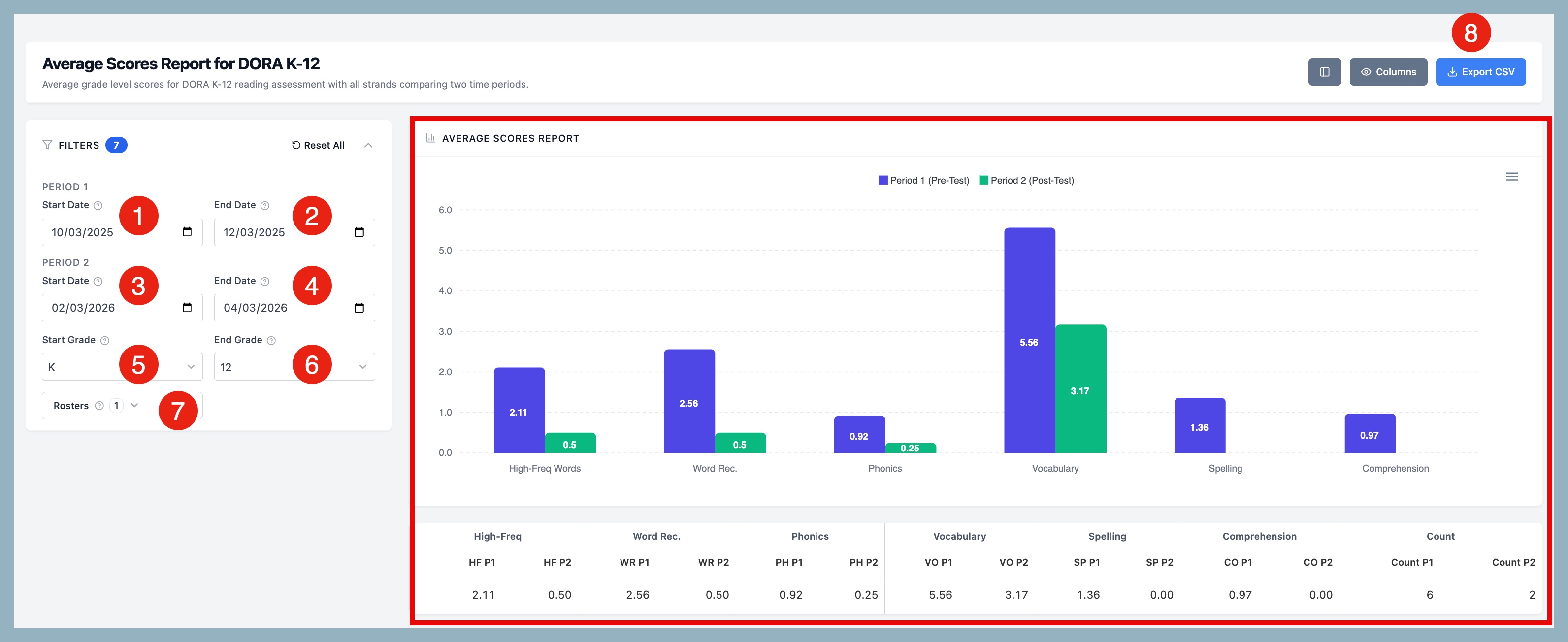Click Export CSV button
This screenshot has height=642, width=1568.
[x=1480, y=72]
